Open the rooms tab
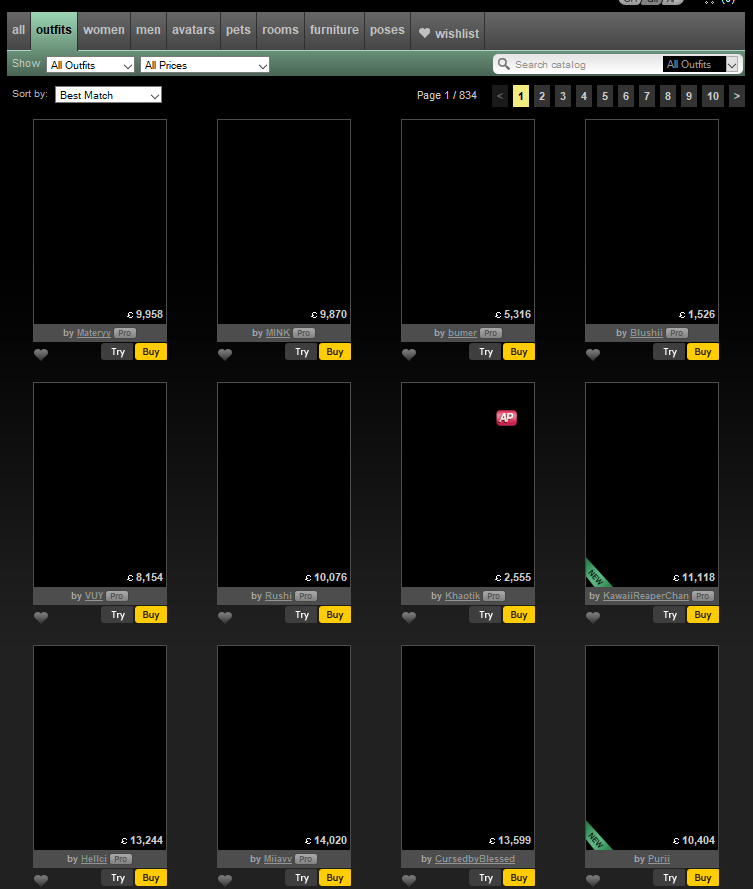The height and width of the screenshot is (889, 753). pos(280,30)
